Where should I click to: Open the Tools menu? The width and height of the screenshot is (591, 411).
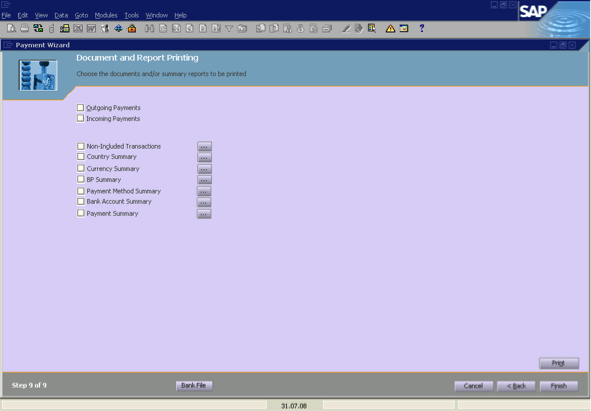click(132, 15)
